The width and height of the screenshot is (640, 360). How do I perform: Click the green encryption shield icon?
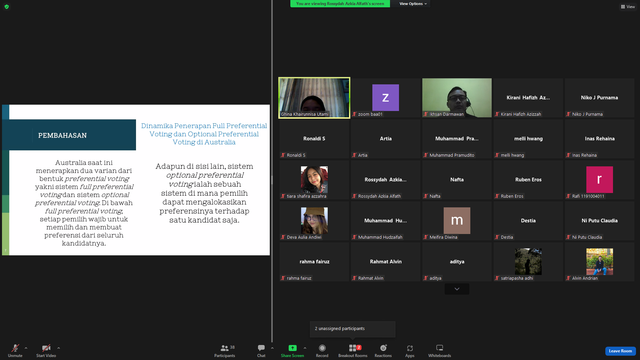[x=7, y=7]
